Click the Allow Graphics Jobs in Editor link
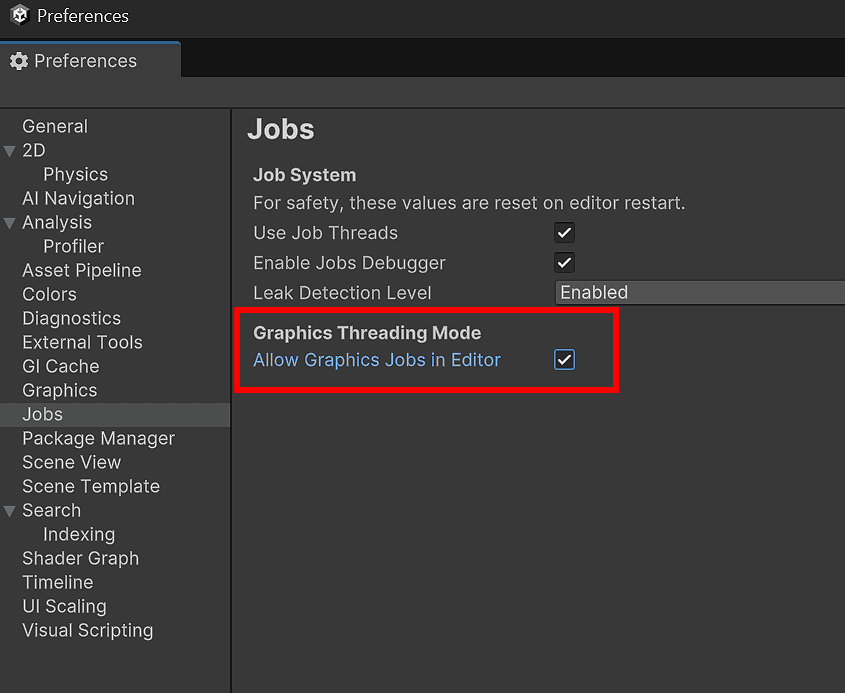The height and width of the screenshot is (693, 845). click(377, 359)
